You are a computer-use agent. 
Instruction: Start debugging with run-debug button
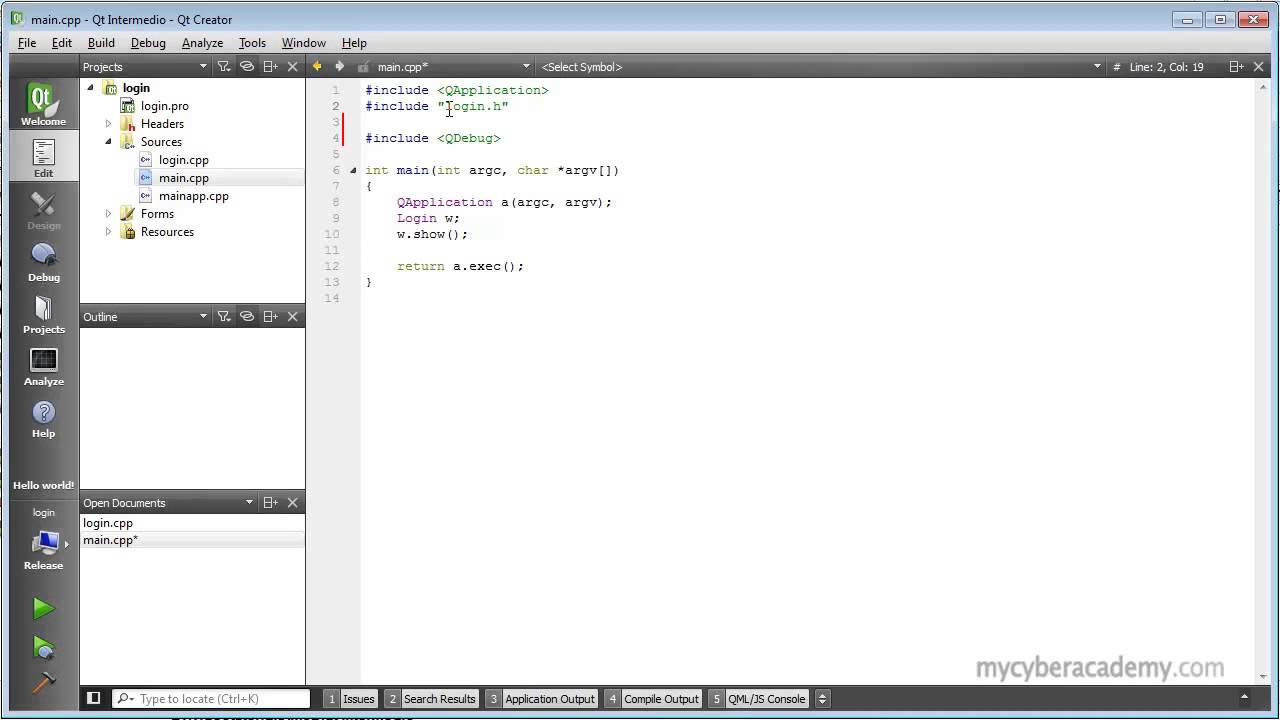pyautogui.click(x=43, y=648)
